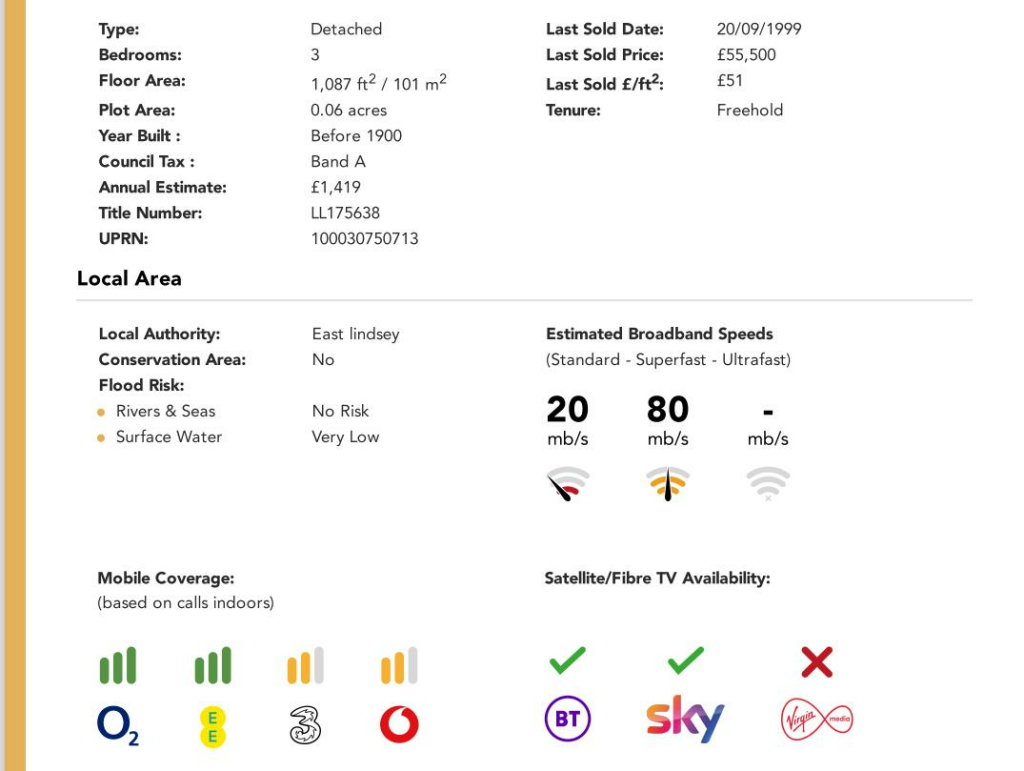Click the title number LL175638
This screenshot has height=771, width=1024.
pyautogui.click(x=345, y=213)
